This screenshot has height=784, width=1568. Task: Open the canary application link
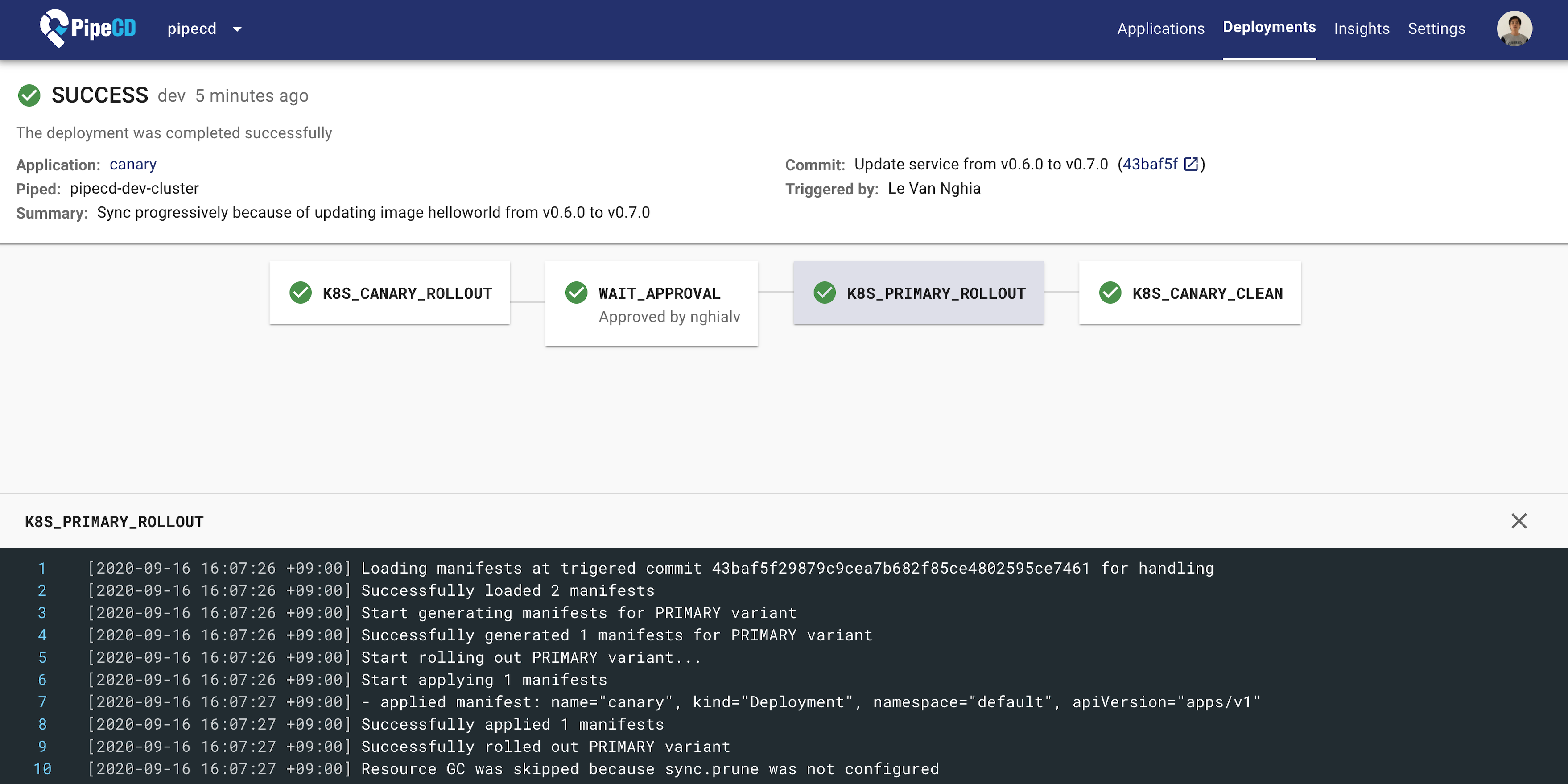coord(133,165)
